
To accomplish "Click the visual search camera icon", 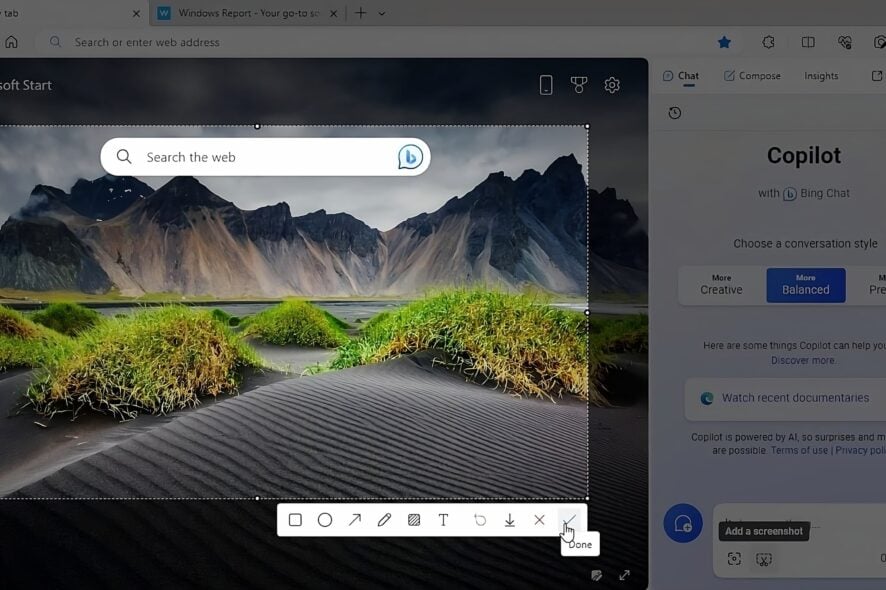I will [734, 559].
